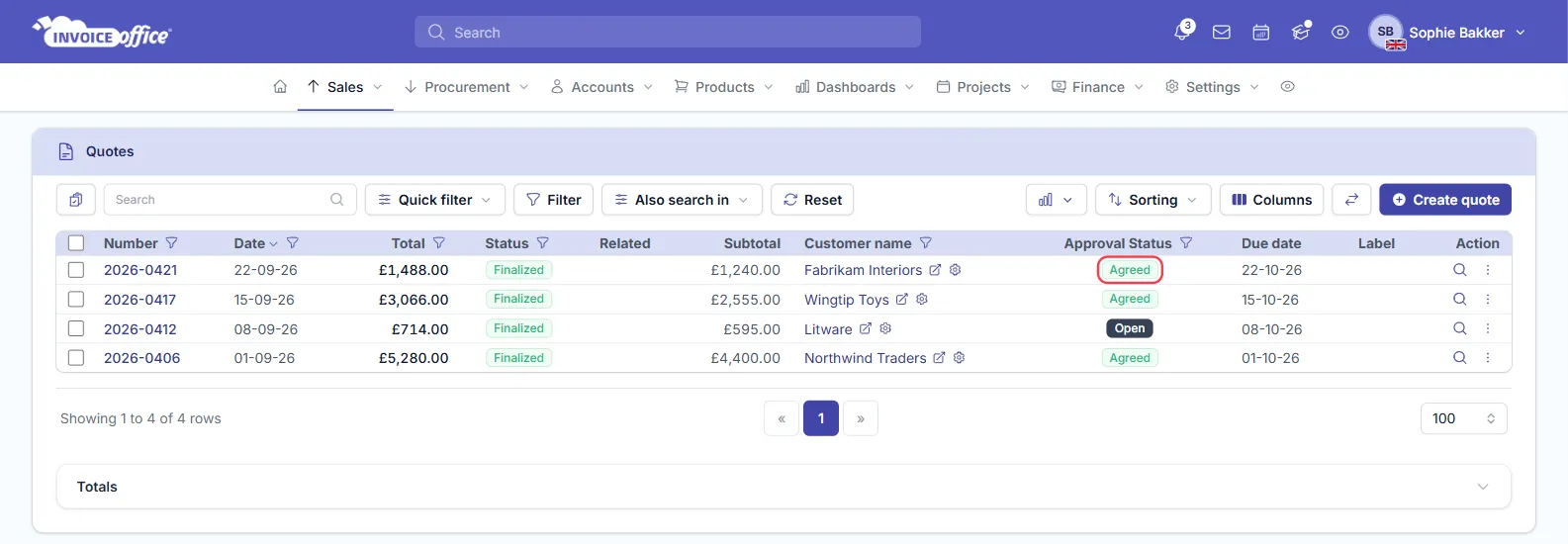Open Fabrikam Interiors external link icon
The image size is (1568, 544).
(x=935, y=270)
